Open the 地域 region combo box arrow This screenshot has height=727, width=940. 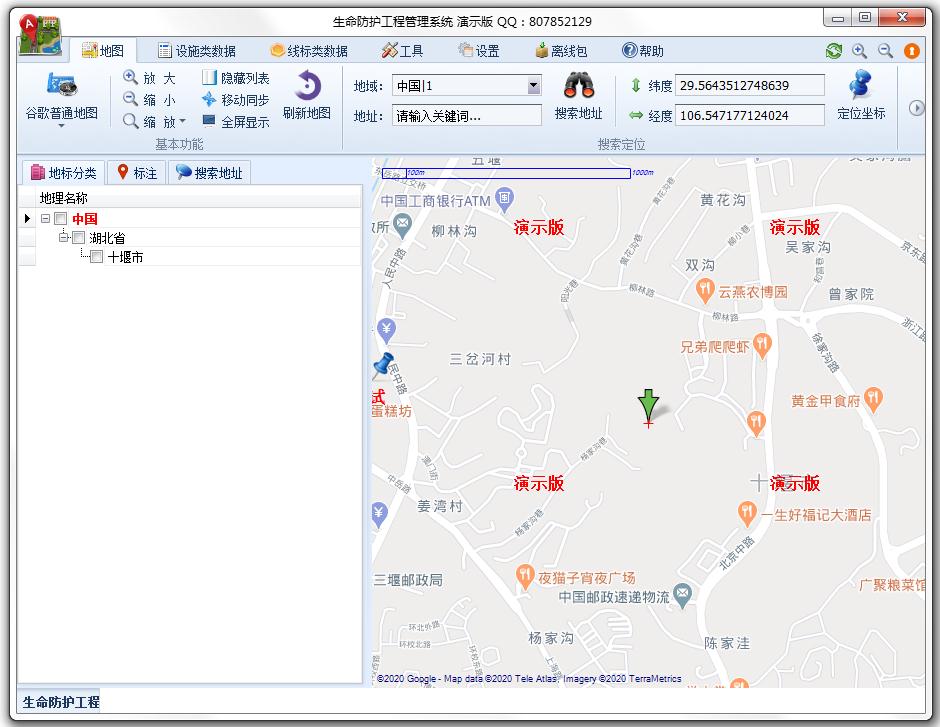tap(534, 86)
